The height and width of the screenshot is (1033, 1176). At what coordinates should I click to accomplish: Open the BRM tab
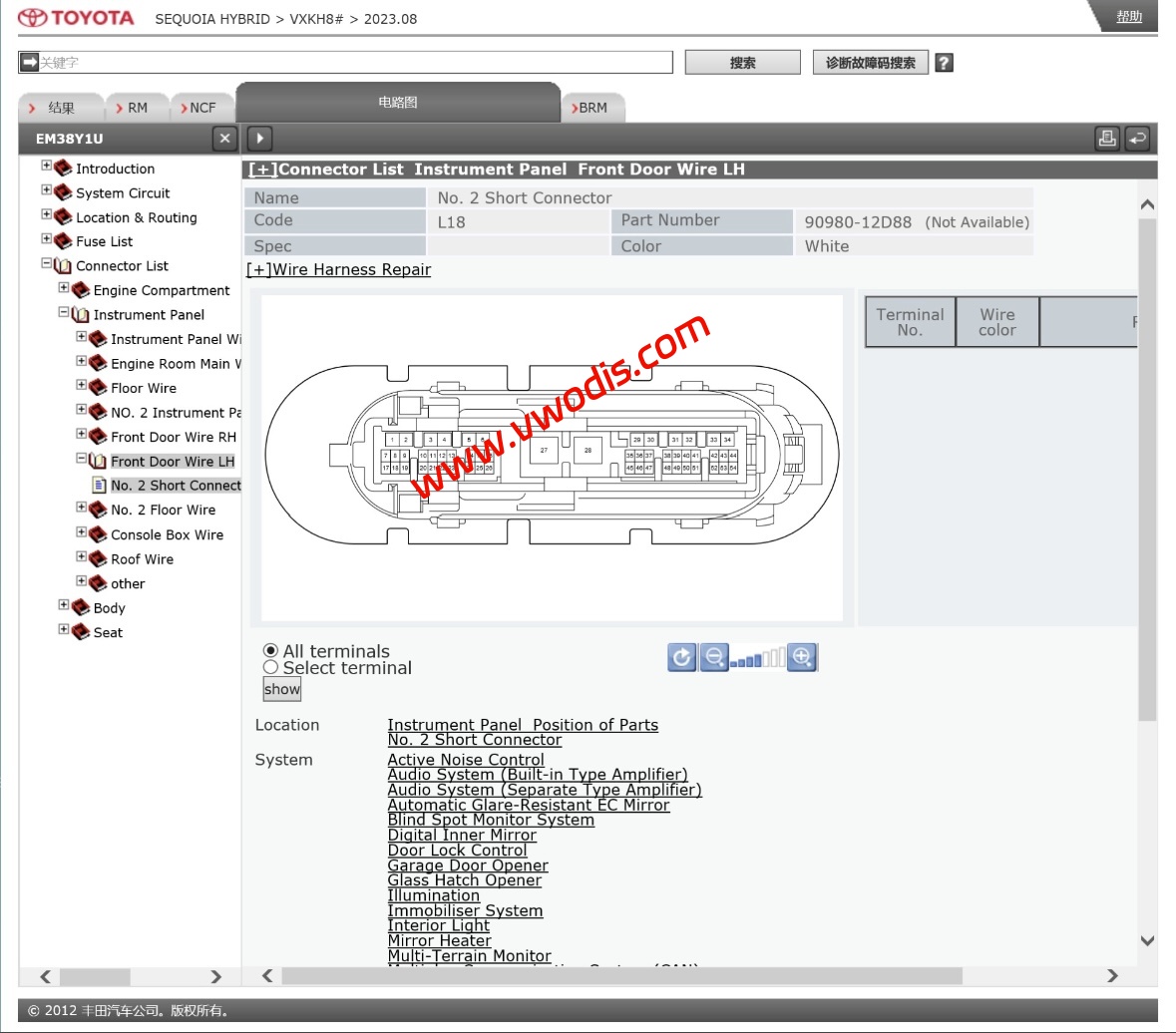[592, 108]
